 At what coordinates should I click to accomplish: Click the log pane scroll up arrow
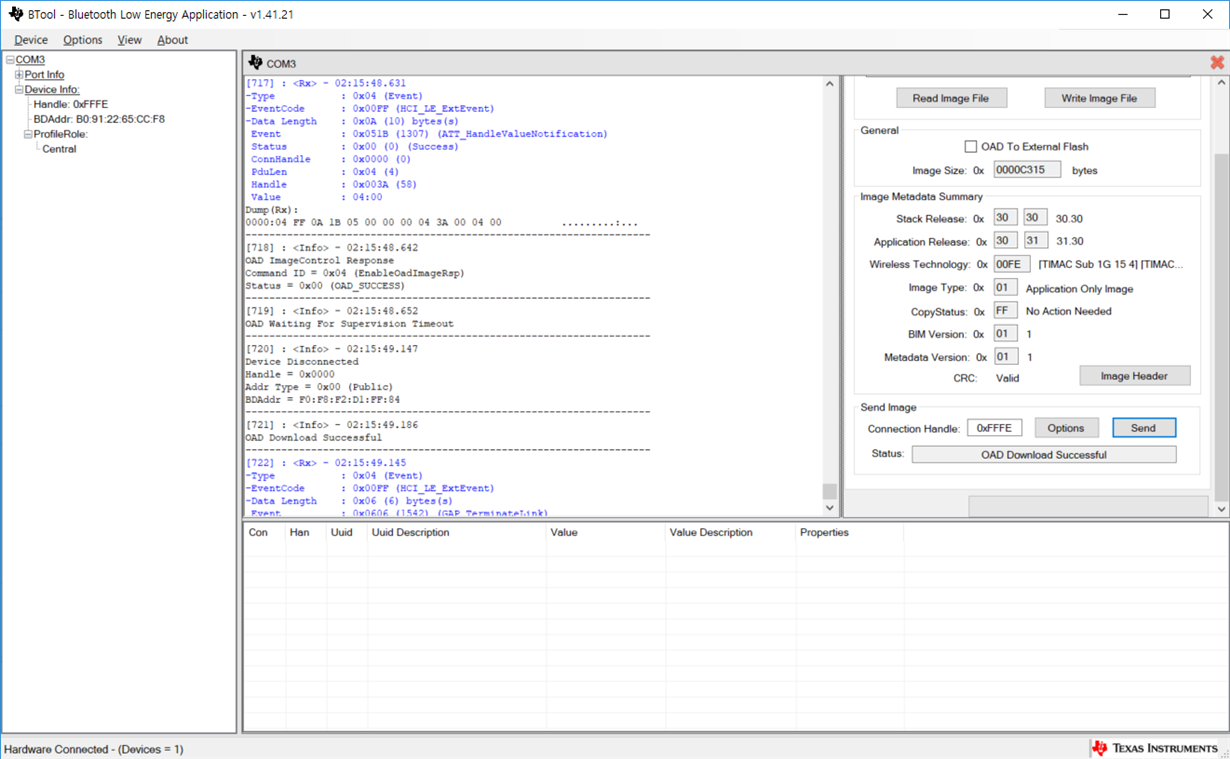coord(829,84)
